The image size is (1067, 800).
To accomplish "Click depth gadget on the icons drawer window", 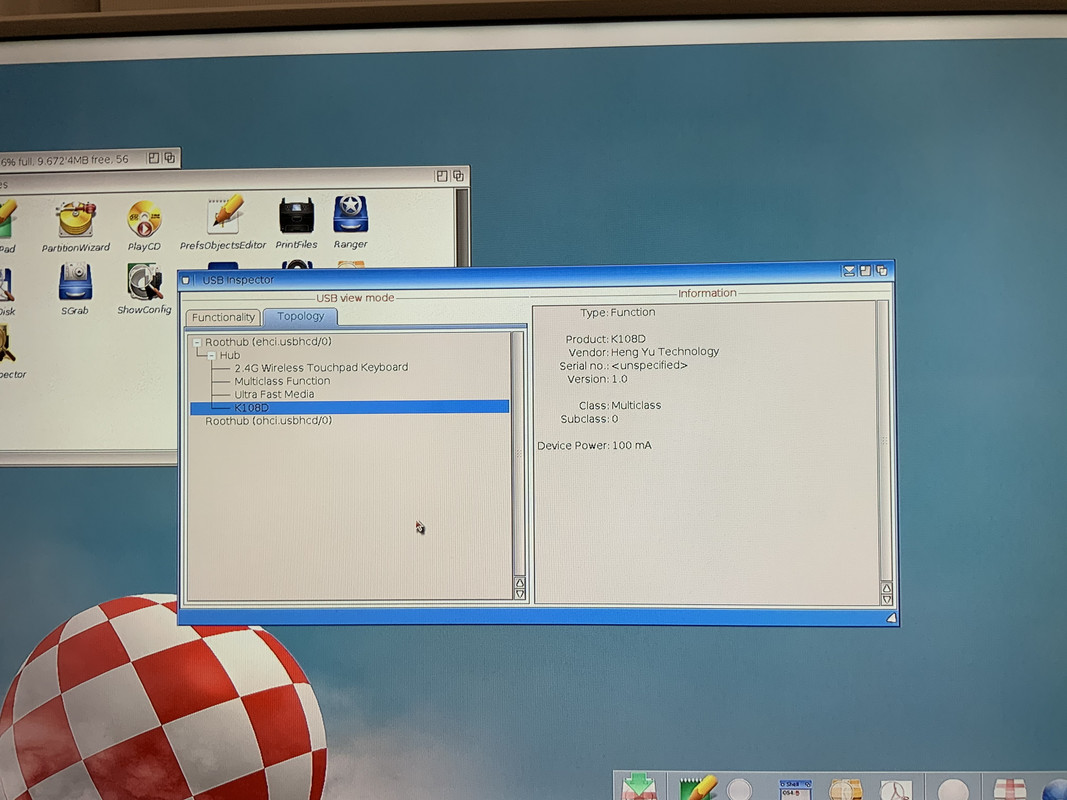I will [458, 176].
